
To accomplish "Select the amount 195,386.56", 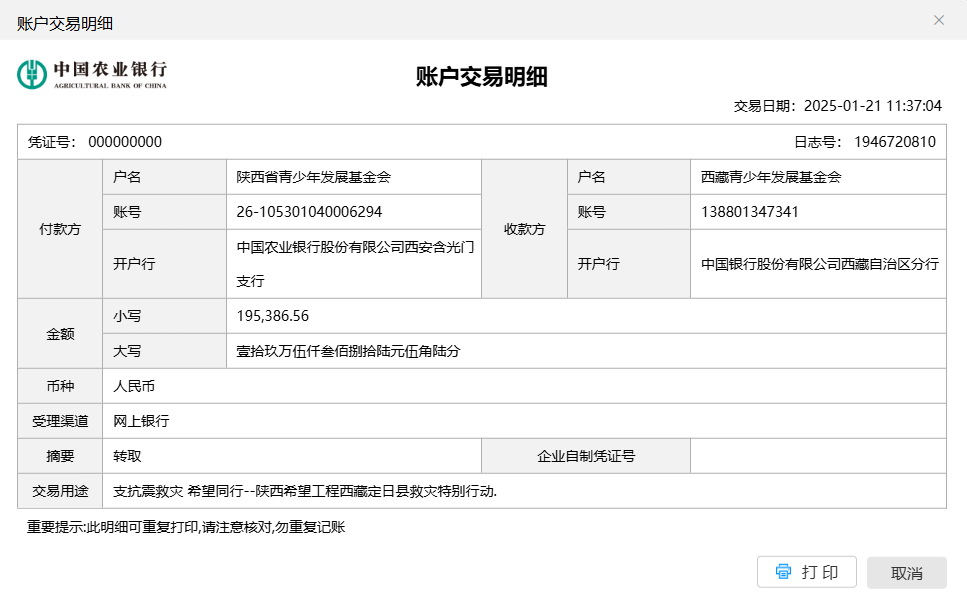I will click(273, 316).
